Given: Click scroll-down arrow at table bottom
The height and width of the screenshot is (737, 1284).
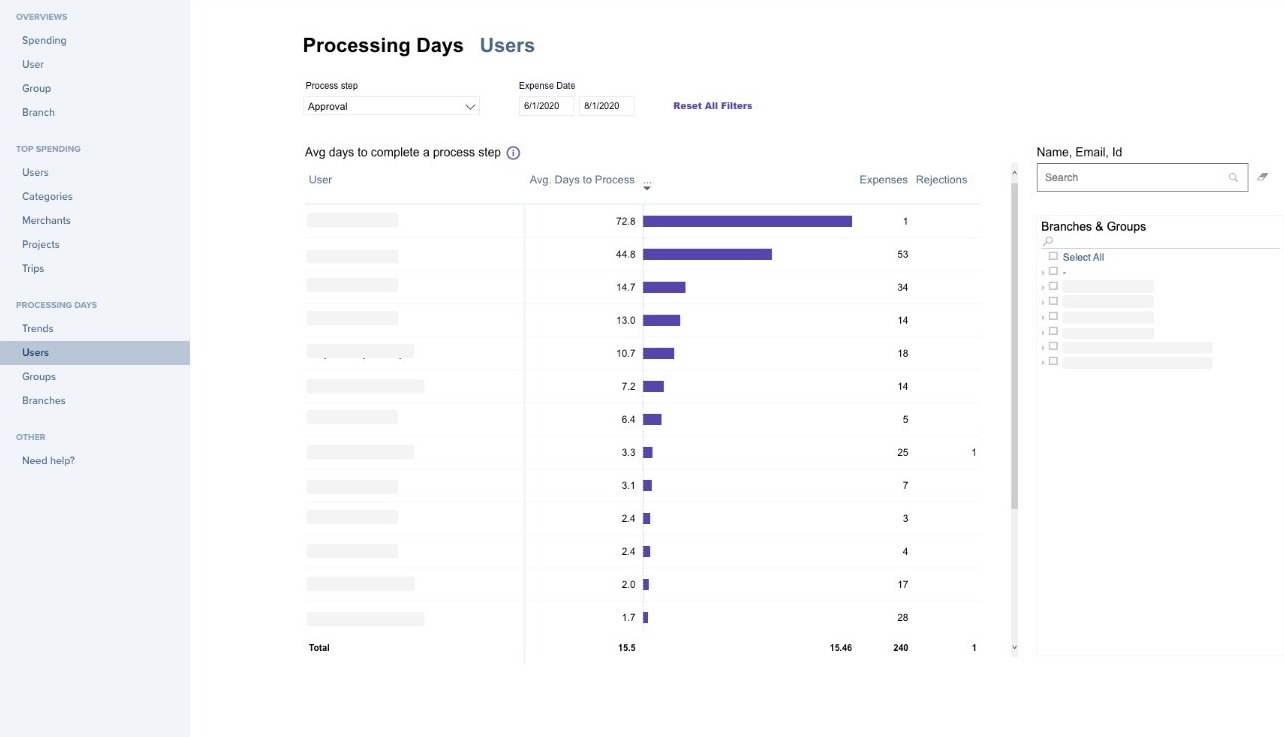Looking at the screenshot, I should tap(1014, 648).
